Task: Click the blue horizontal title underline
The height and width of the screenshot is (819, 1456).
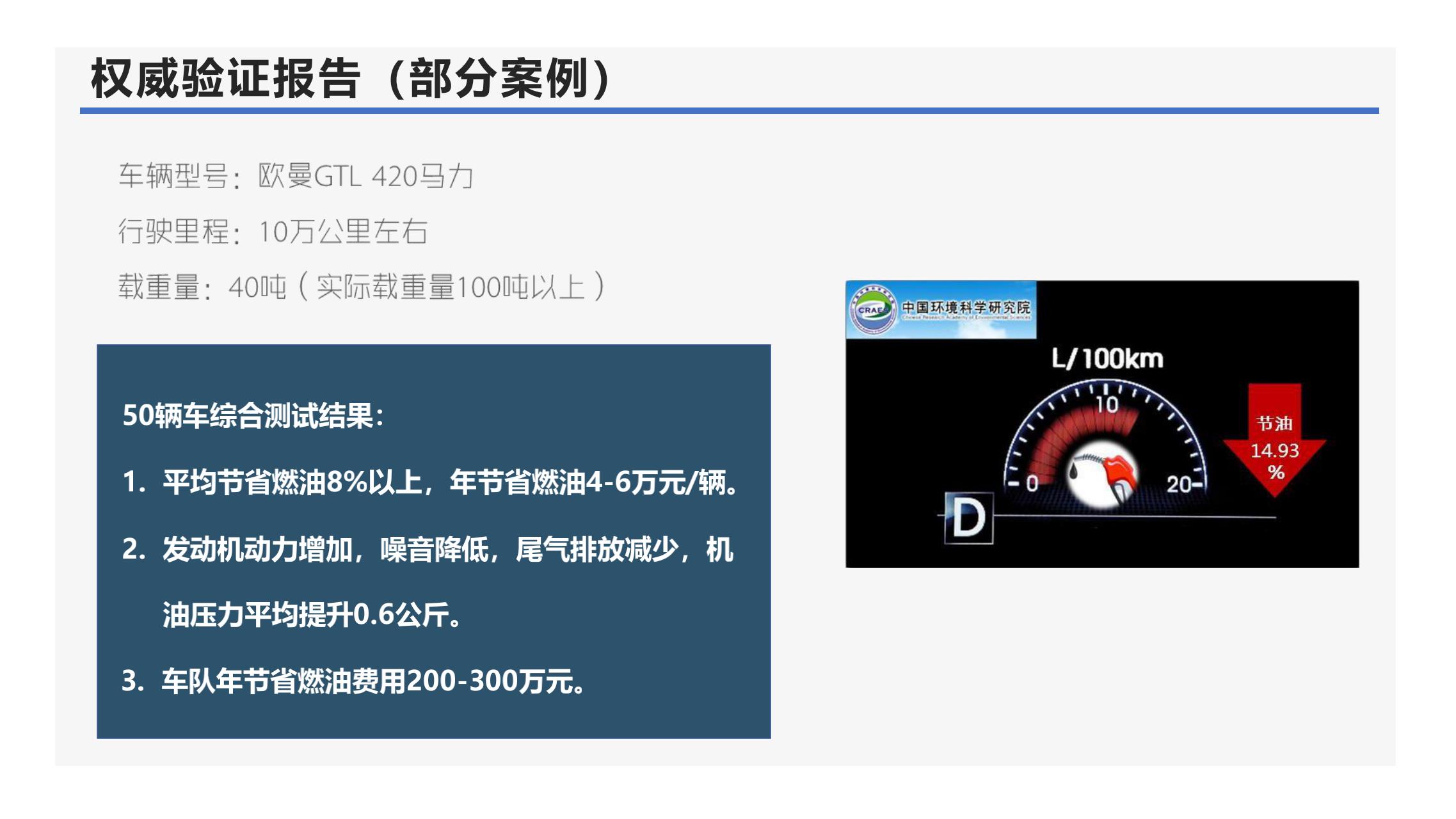Action: point(729,111)
